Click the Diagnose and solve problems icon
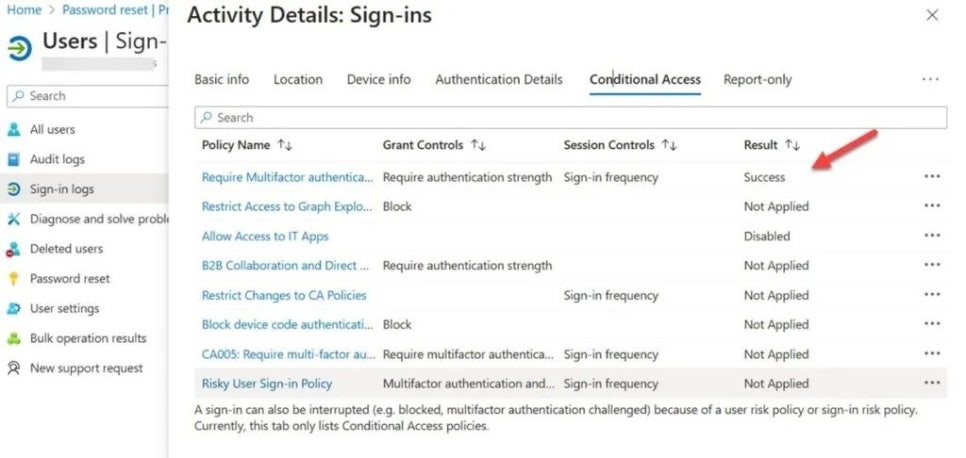Viewport: 966px width, 458px height. pyautogui.click(x=14, y=219)
